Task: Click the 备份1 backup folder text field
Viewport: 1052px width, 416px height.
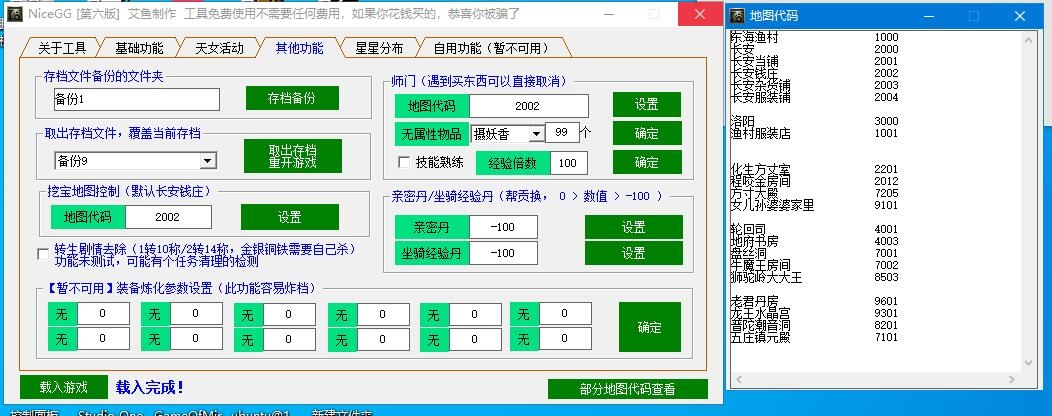Action: point(136,99)
